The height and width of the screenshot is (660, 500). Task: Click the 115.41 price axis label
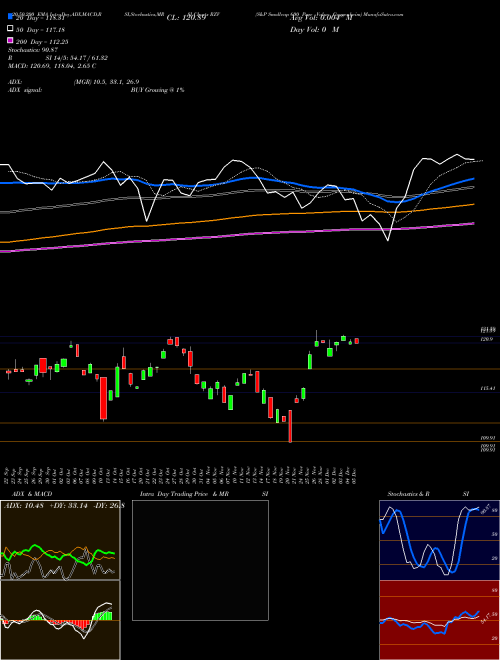tap(487, 389)
